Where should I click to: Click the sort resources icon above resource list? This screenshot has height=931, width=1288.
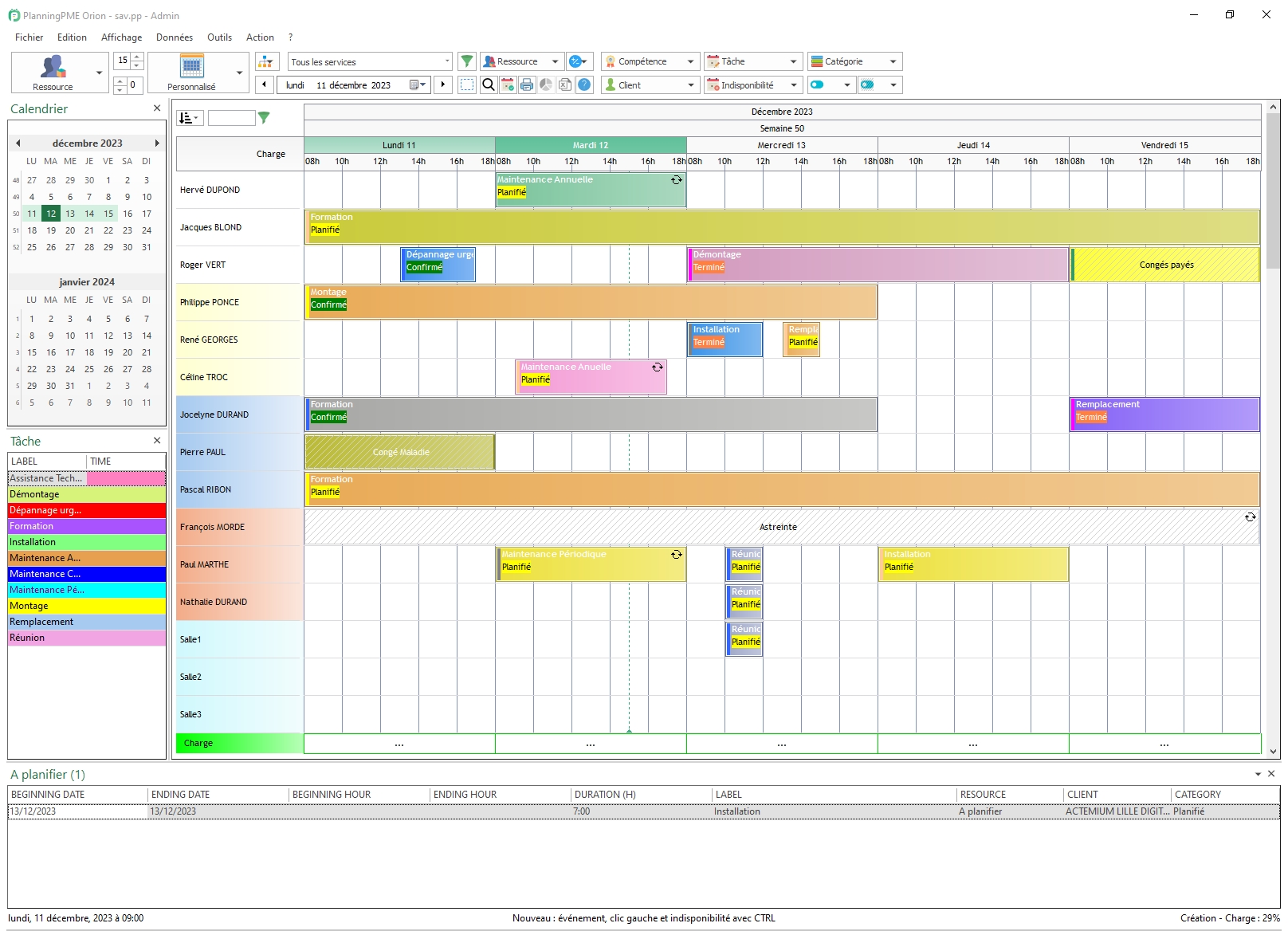190,118
